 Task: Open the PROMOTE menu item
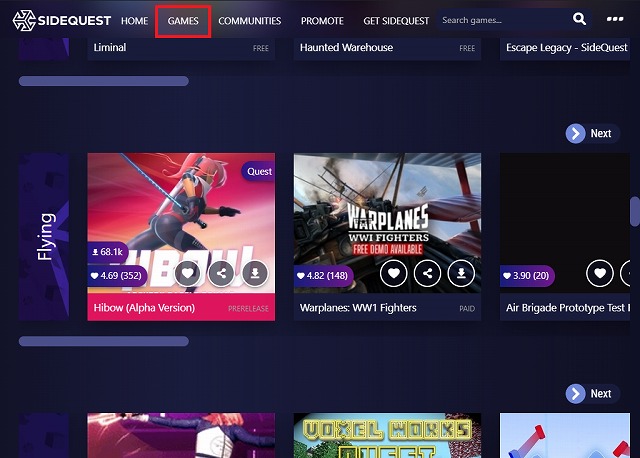pos(322,21)
